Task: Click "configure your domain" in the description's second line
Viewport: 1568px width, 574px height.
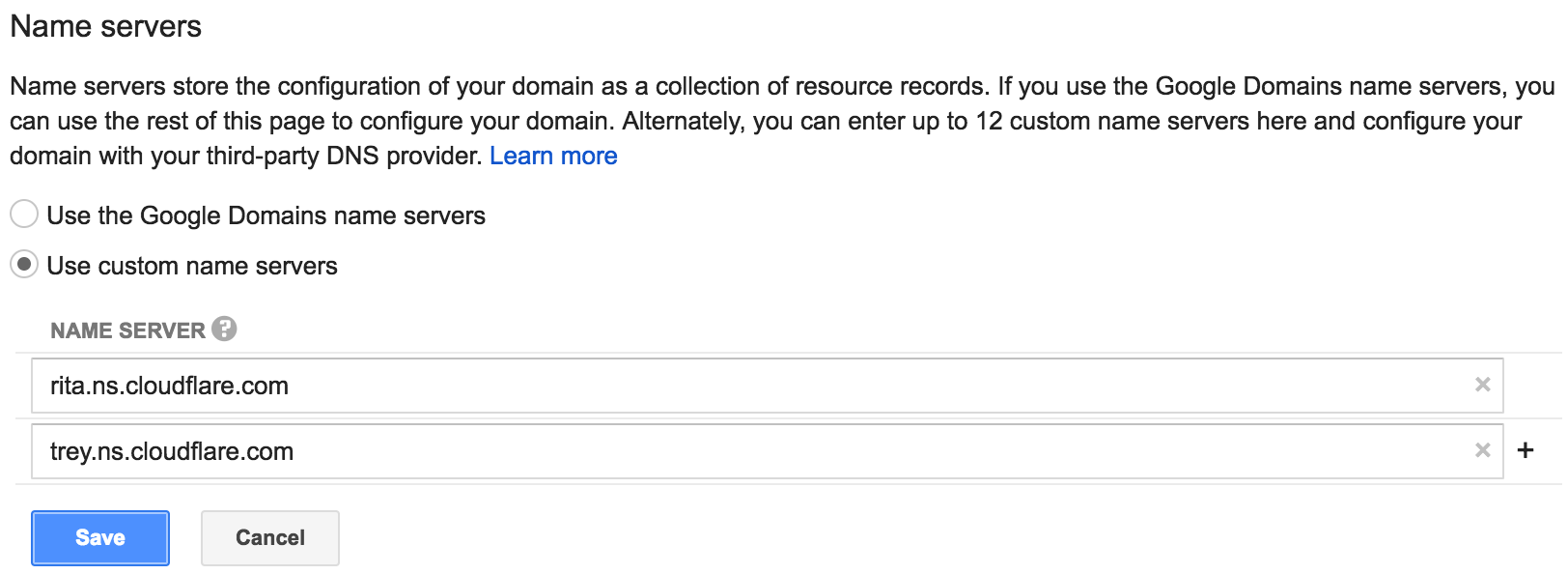Action: [x=486, y=121]
